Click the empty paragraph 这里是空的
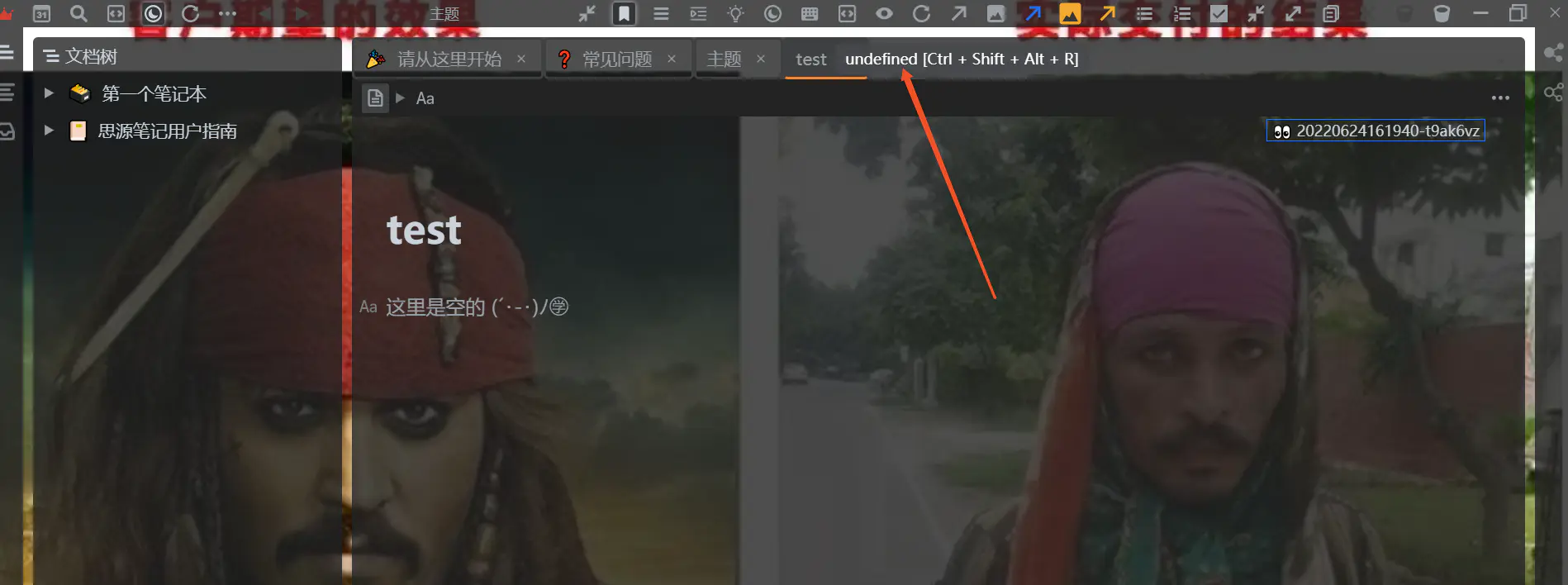The image size is (1568, 585). (x=477, y=307)
